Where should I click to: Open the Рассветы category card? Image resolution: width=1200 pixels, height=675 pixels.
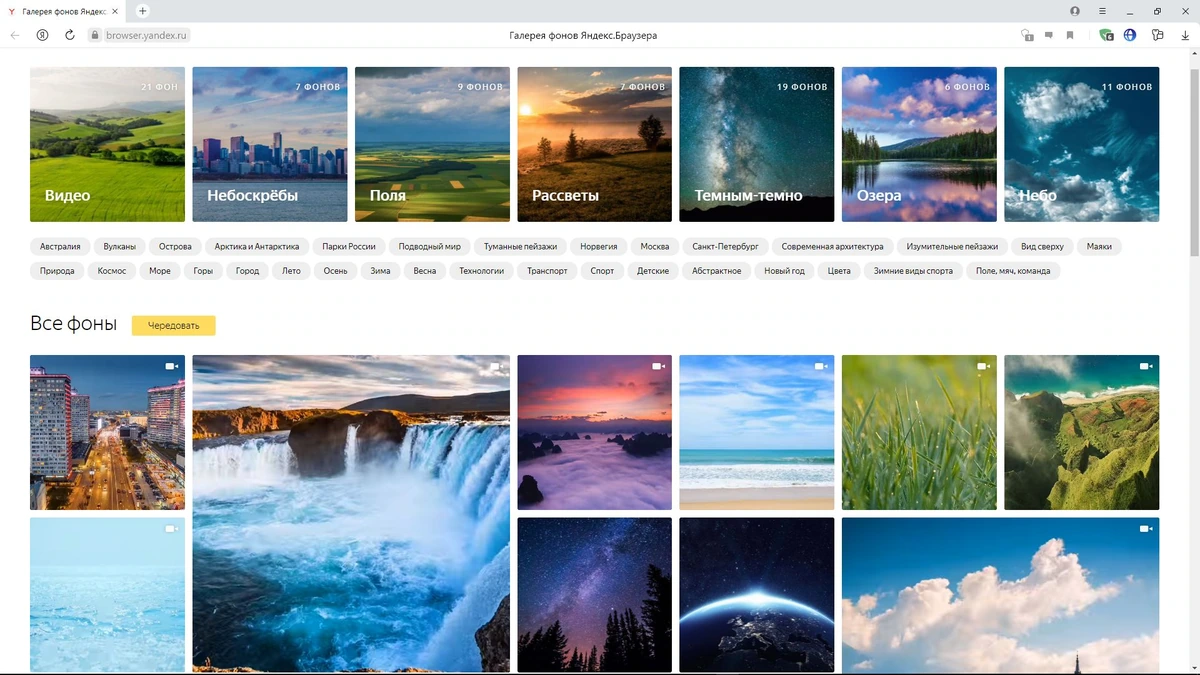point(594,144)
